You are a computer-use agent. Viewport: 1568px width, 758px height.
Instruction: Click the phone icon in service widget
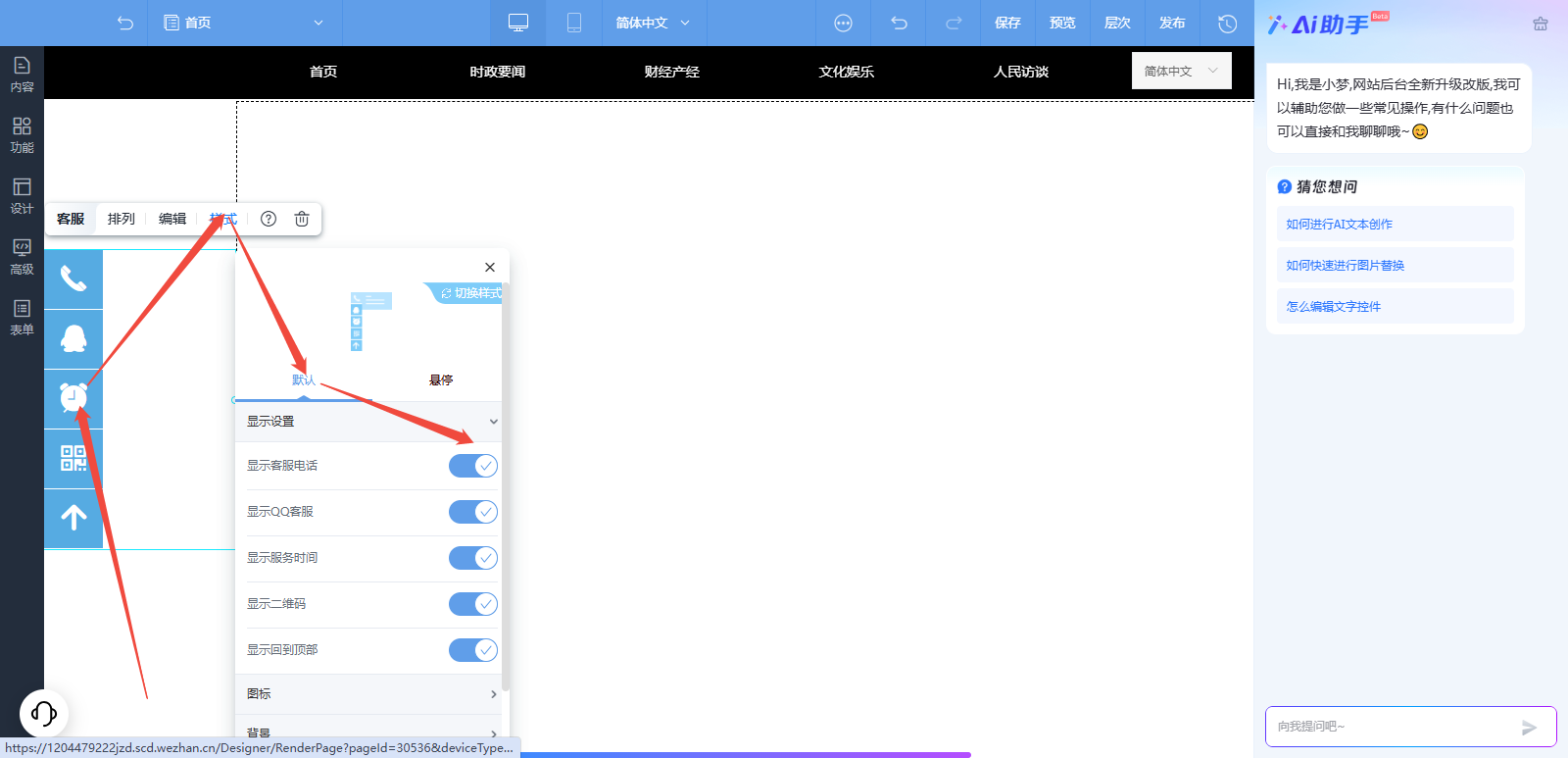[x=73, y=279]
